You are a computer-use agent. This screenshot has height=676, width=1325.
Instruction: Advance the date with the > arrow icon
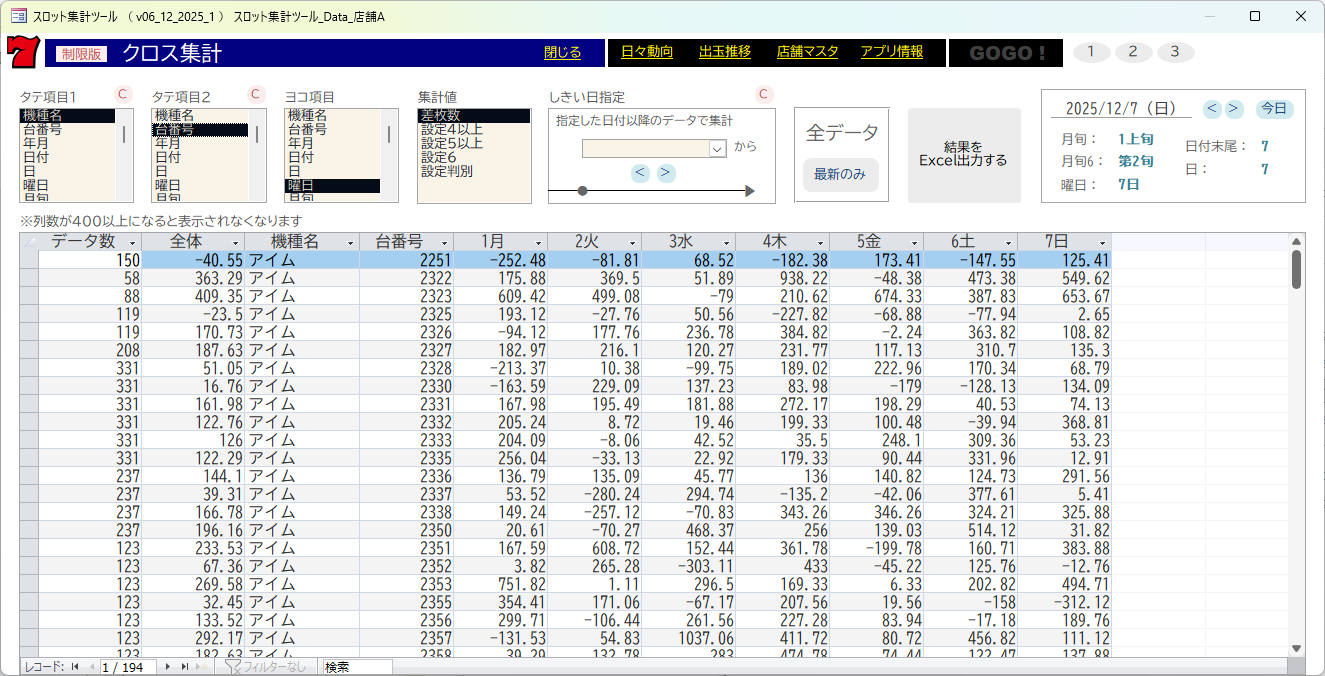click(1233, 109)
